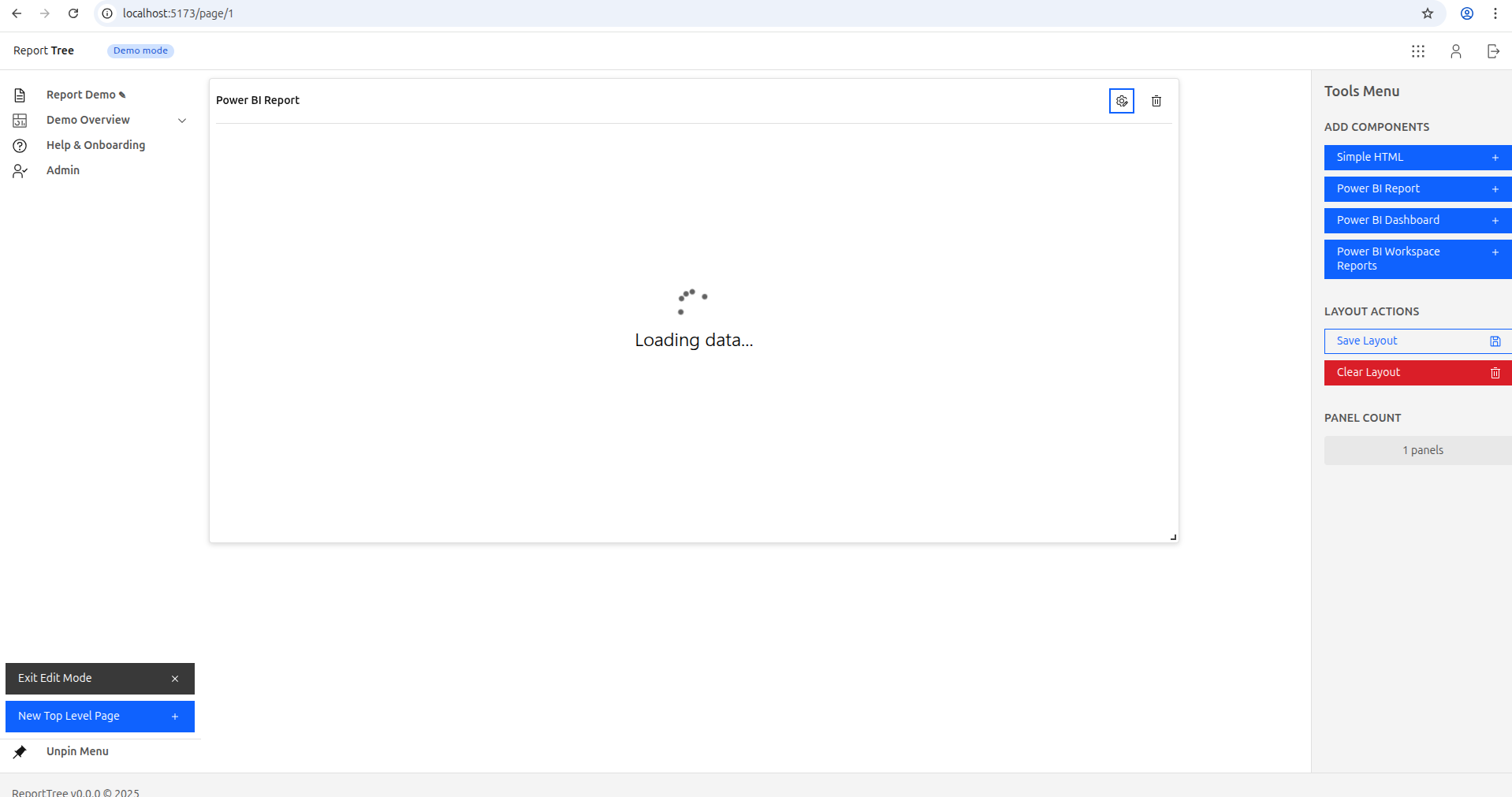1512x797 pixels.
Task: Open the apps grid icon in the header
Action: pos(1418,51)
